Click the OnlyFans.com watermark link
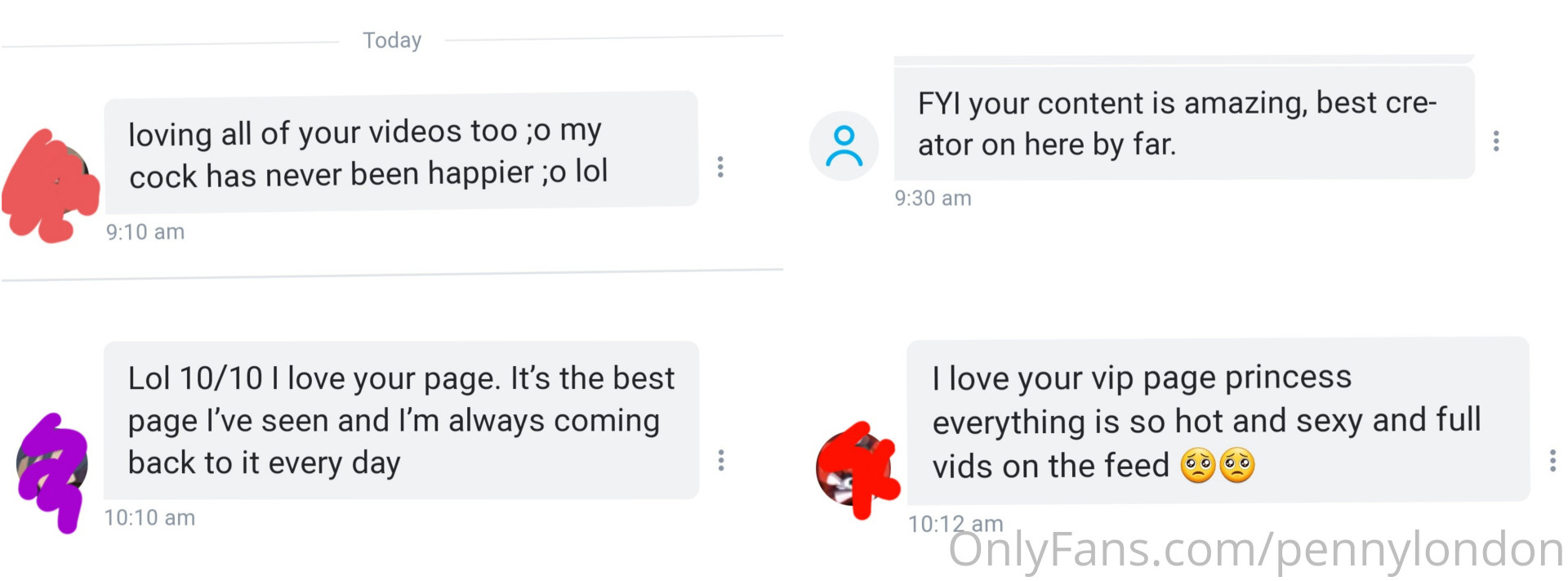The image size is (1568, 581). [x=1256, y=549]
